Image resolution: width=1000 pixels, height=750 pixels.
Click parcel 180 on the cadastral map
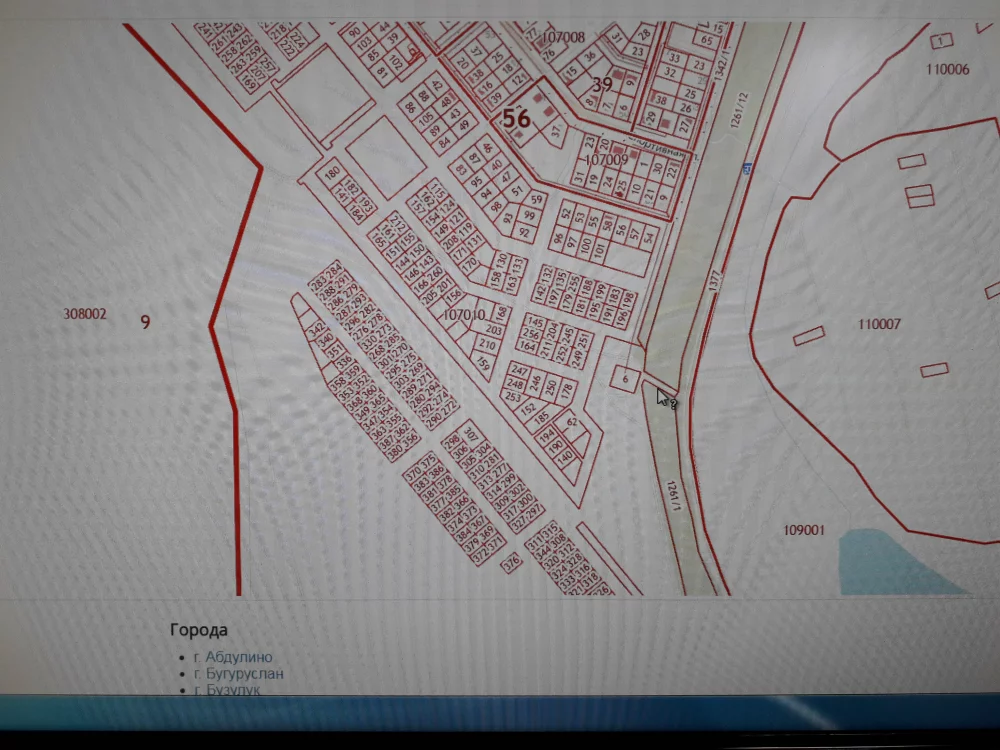pos(332,173)
